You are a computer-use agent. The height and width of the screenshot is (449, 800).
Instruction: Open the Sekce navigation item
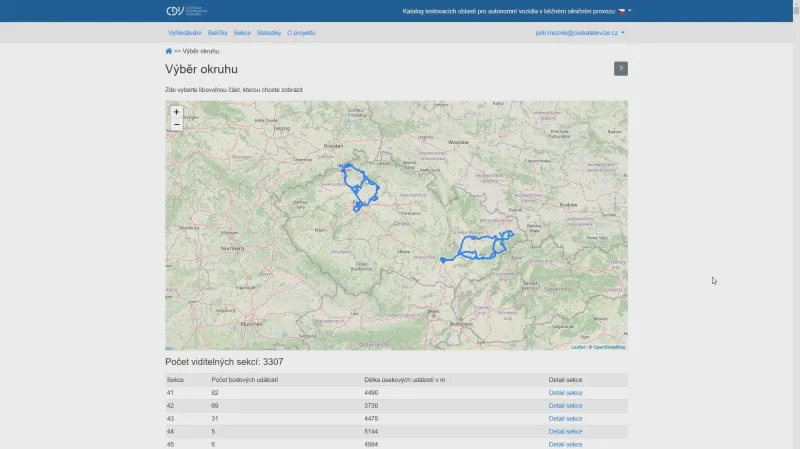pyautogui.click(x=242, y=33)
